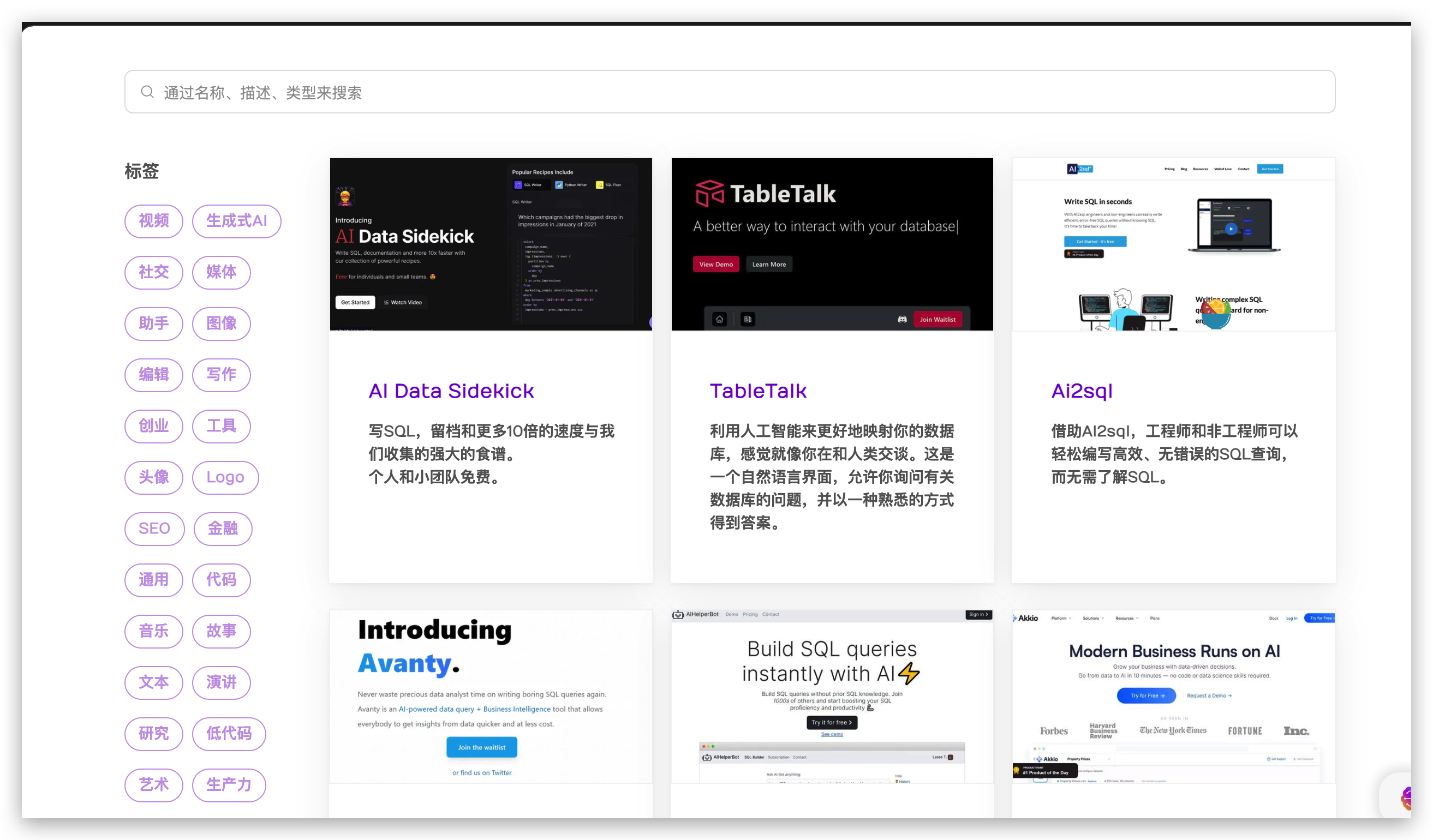Click the AI Data Sidekick avatar icon
This screenshot has width=1433, height=840.
point(344,197)
